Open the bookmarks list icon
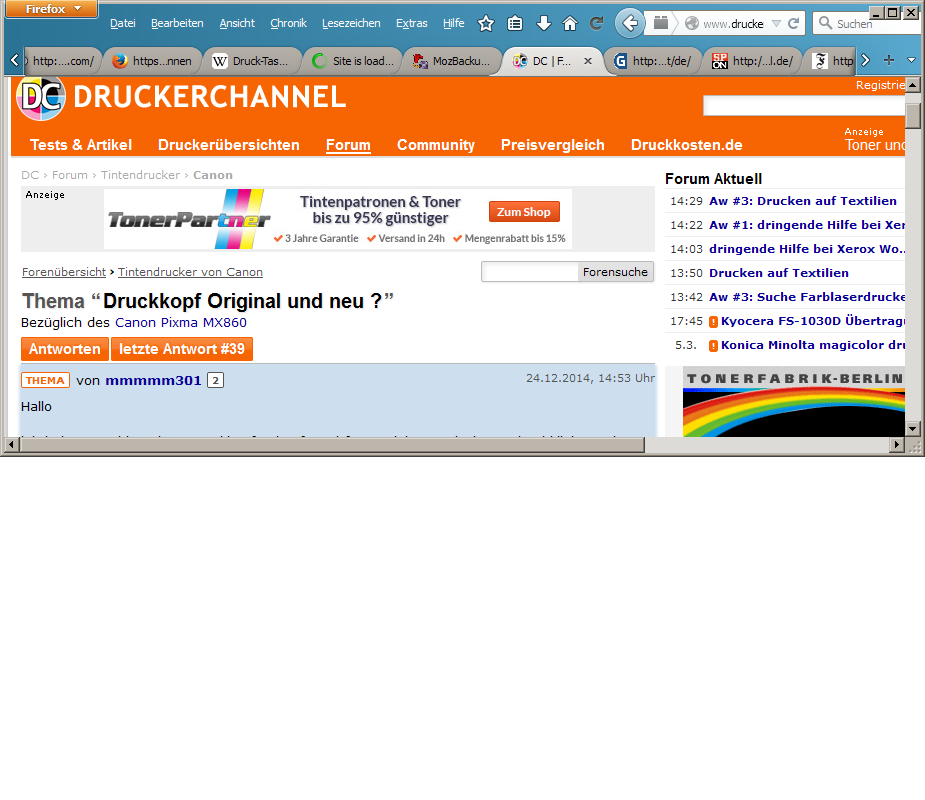The width and height of the screenshot is (925, 800). point(515,23)
